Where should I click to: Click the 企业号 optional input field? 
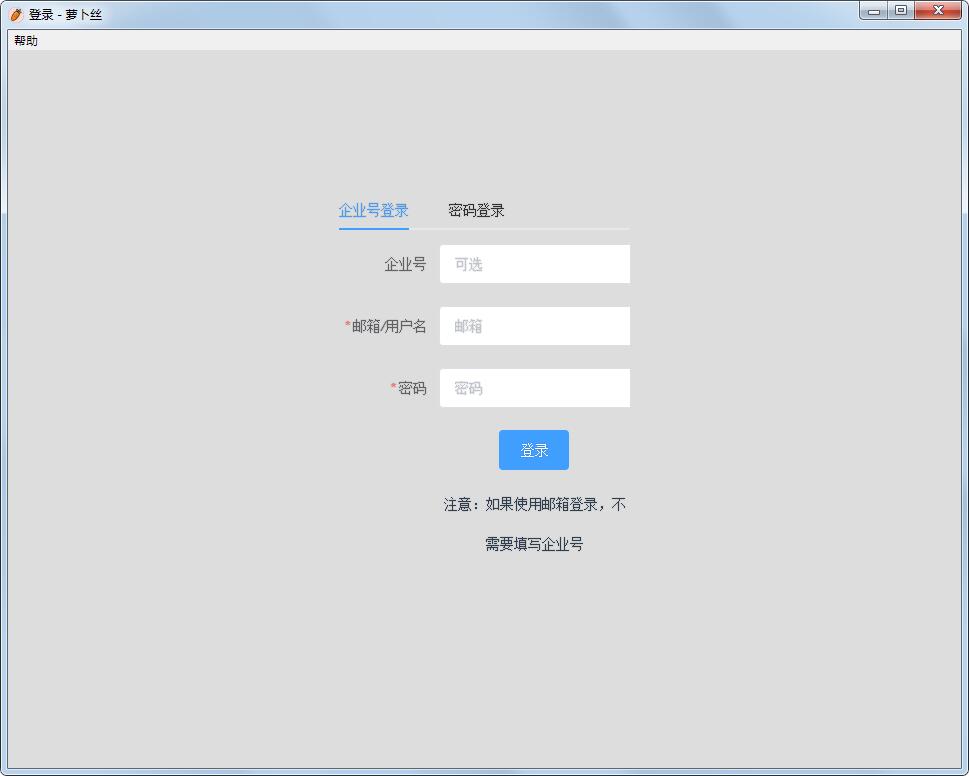click(x=534, y=263)
